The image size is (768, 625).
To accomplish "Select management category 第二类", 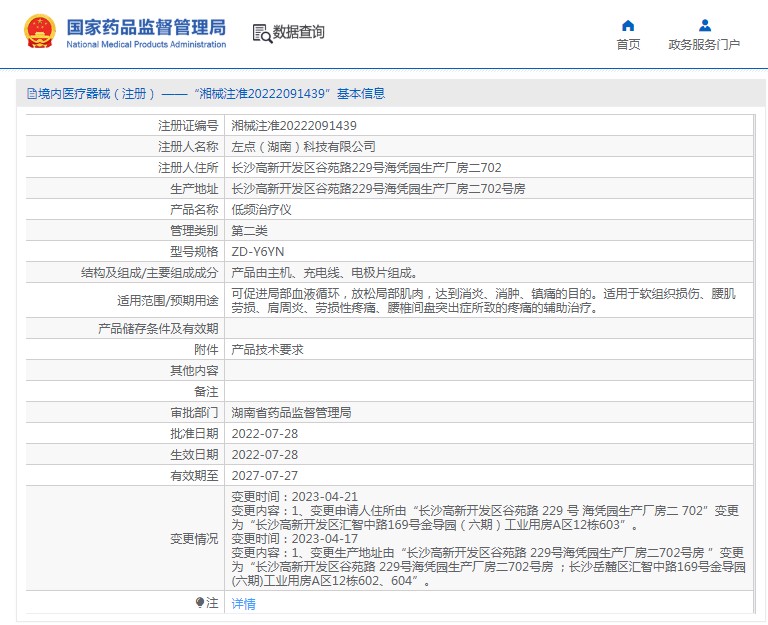I will click(249, 231).
